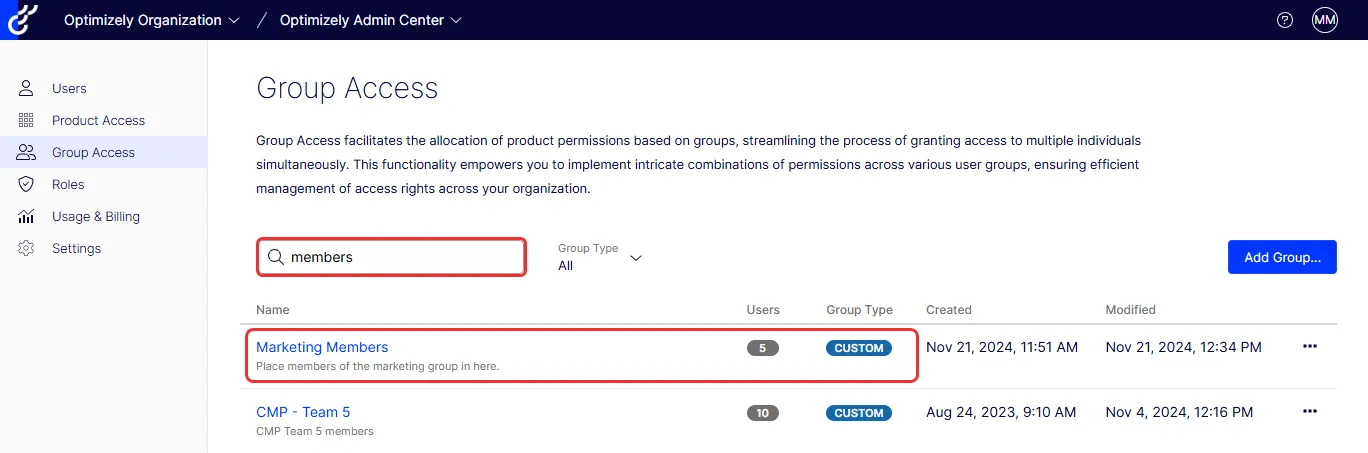Click the Usage & Billing chart icon

(x=27, y=216)
